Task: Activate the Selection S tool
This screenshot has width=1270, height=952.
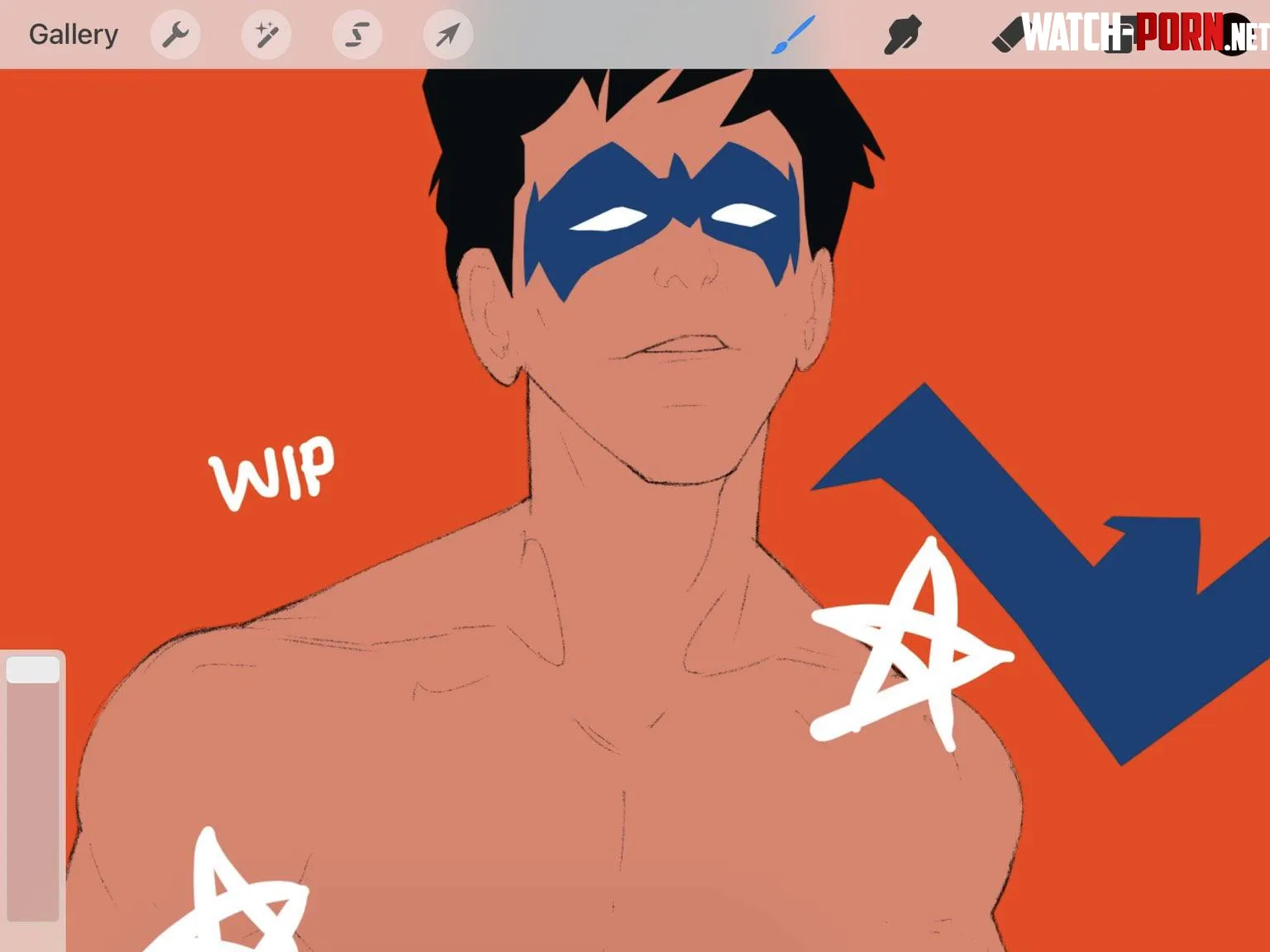Action: click(357, 35)
